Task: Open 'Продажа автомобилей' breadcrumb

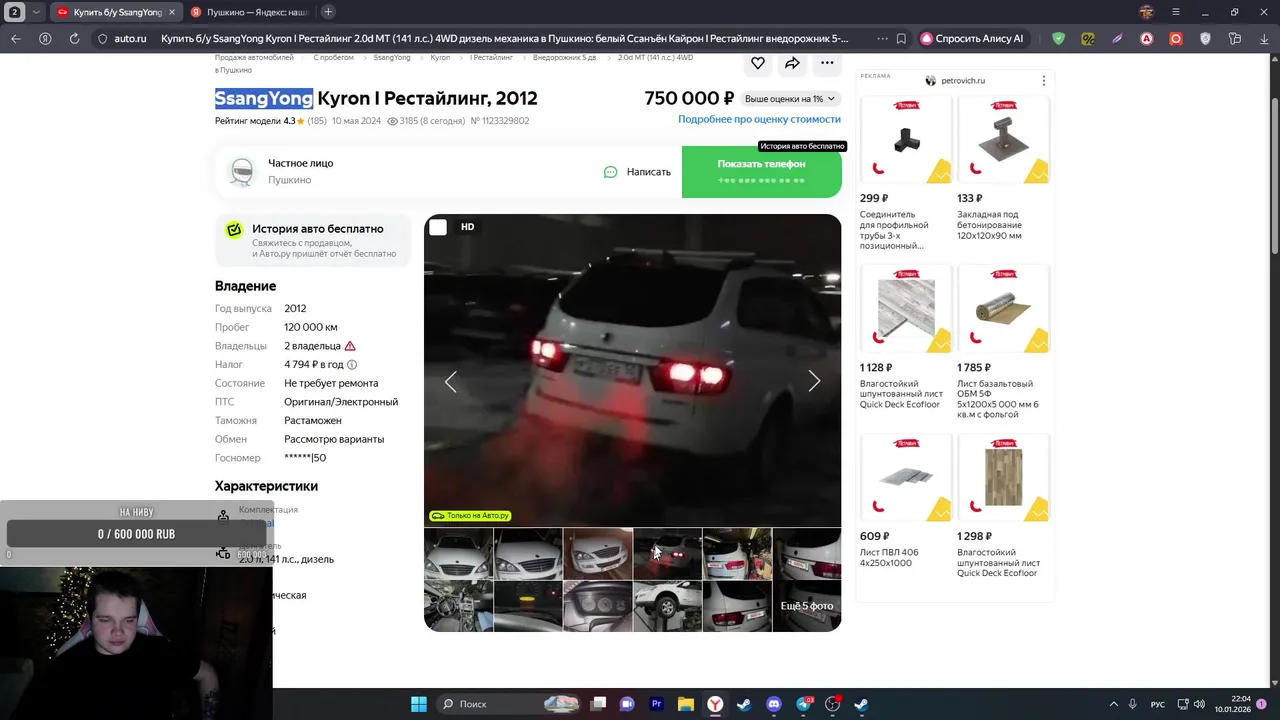Action: point(254,58)
